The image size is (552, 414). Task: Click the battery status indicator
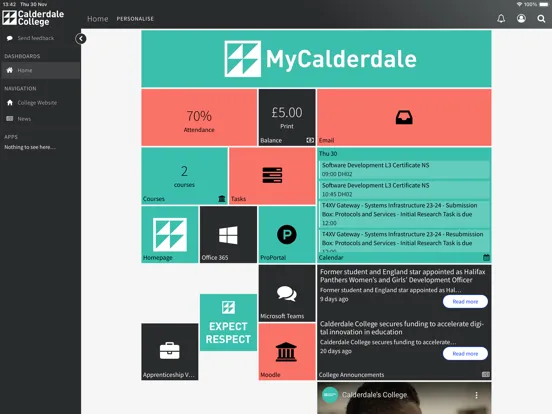pyautogui.click(x=544, y=4)
